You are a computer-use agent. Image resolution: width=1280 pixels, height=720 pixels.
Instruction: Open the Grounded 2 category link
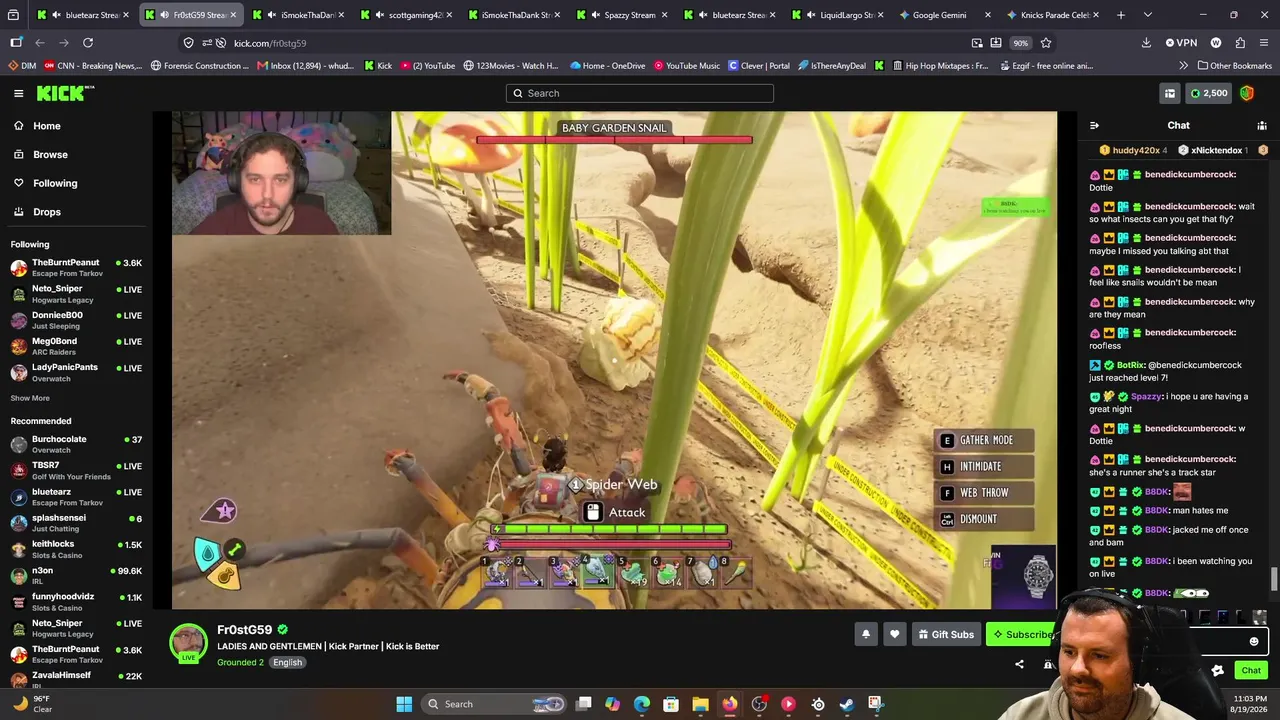point(240,662)
